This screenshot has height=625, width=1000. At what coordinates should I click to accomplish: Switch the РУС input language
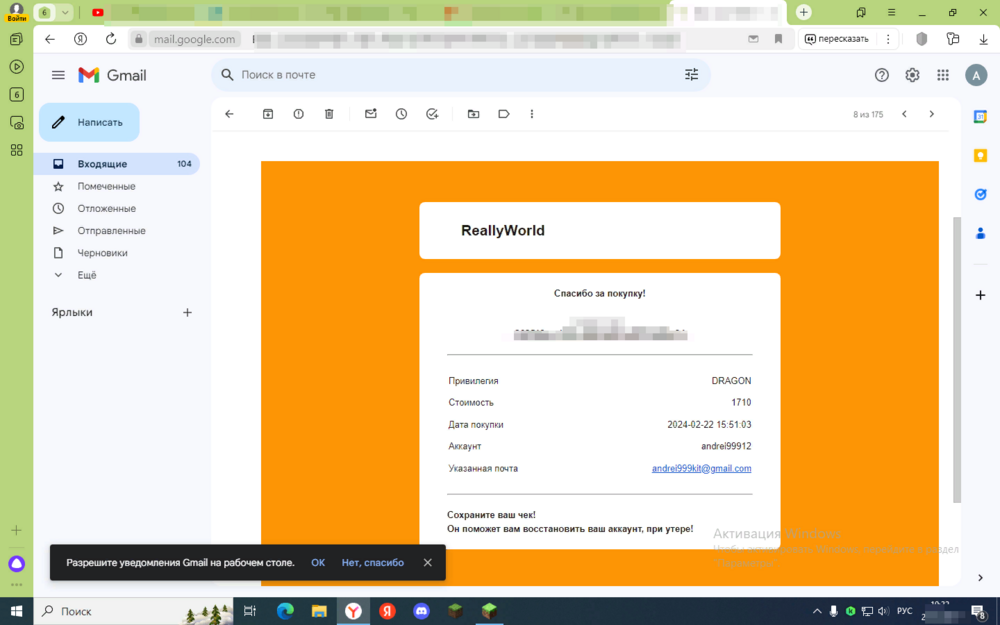[904, 611]
